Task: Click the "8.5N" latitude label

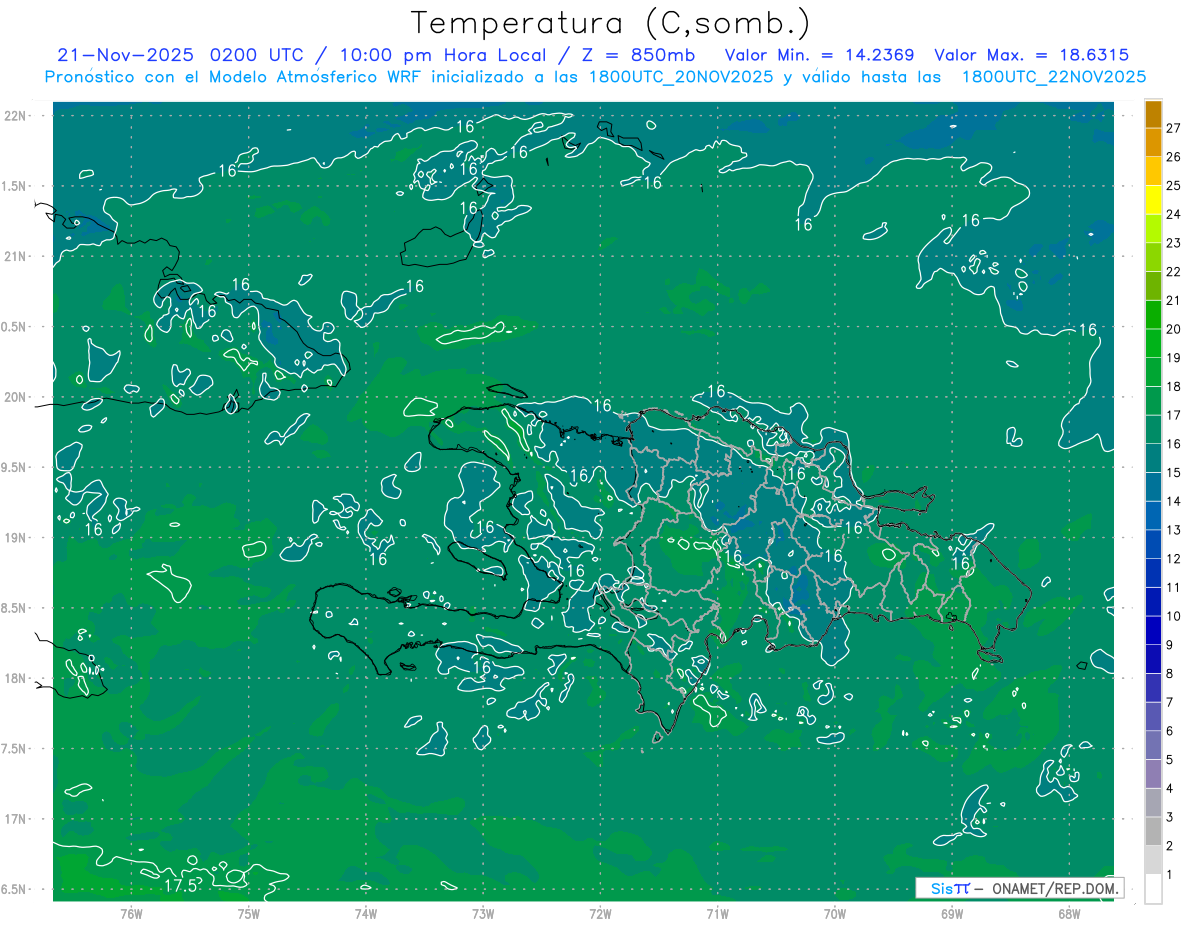Action: tap(15, 609)
